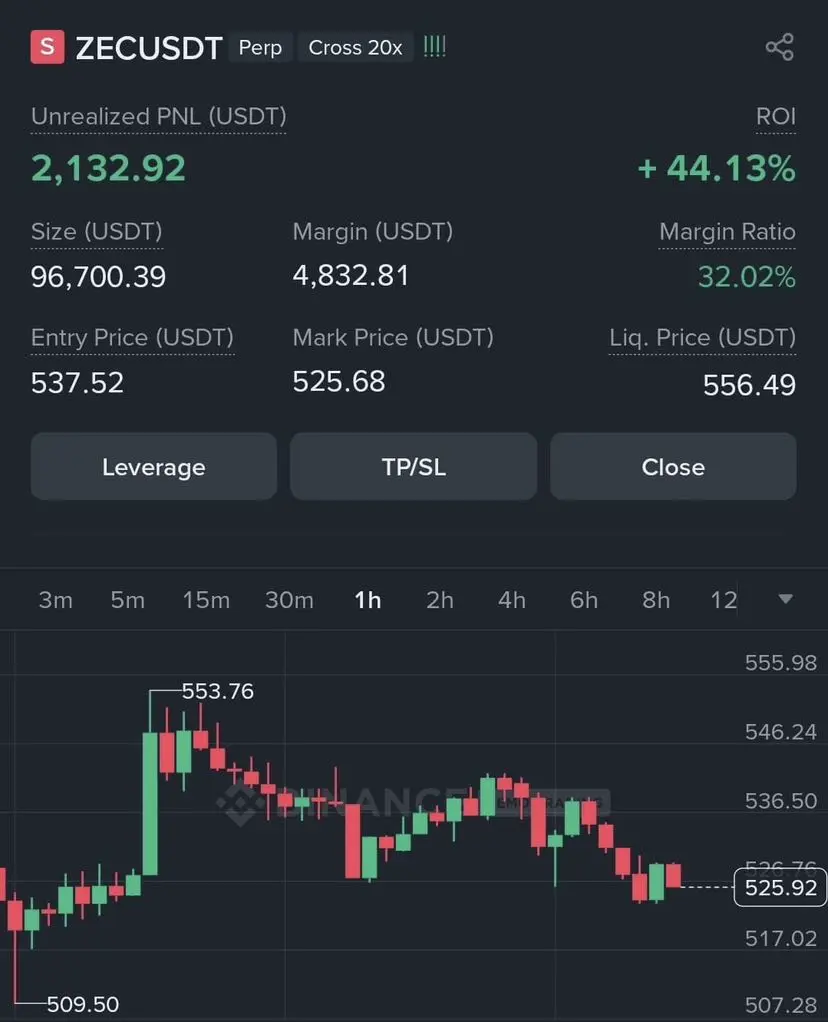This screenshot has width=828, height=1022.
Task: Tap the current price tag 525.92
Action: [x=780, y=888]
